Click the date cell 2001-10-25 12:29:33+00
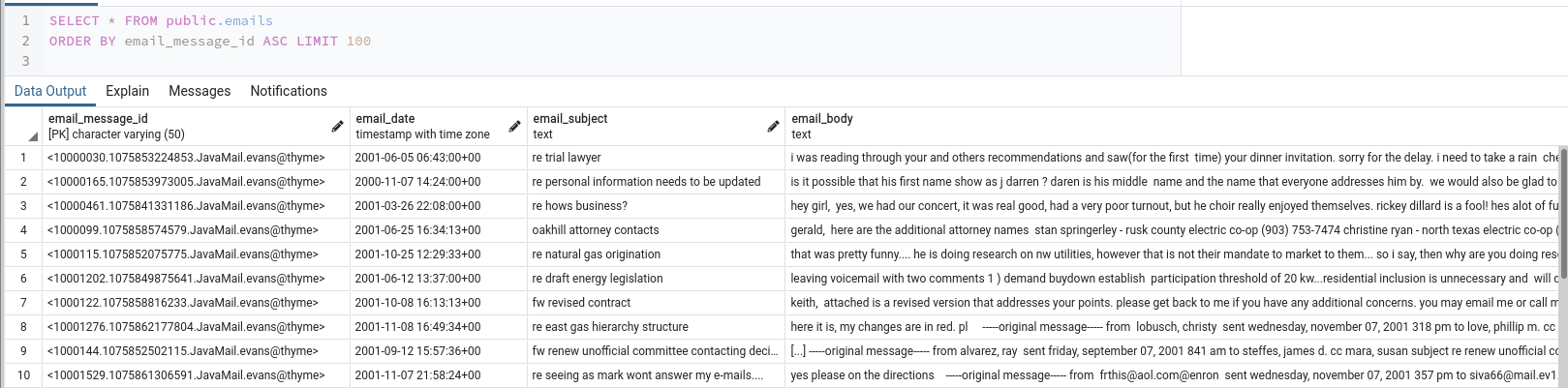Screen dimensions: 1568x388 [417, 254]
